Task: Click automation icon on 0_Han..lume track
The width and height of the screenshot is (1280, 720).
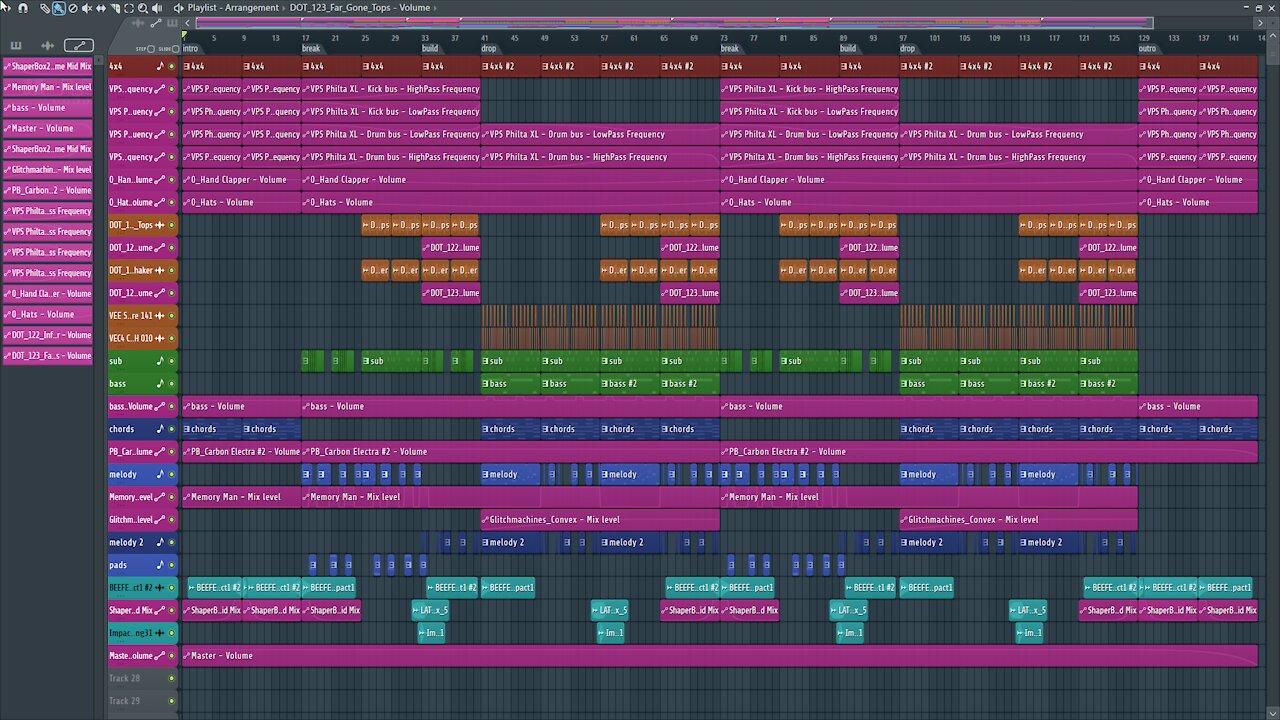Action: click(160, 180)
